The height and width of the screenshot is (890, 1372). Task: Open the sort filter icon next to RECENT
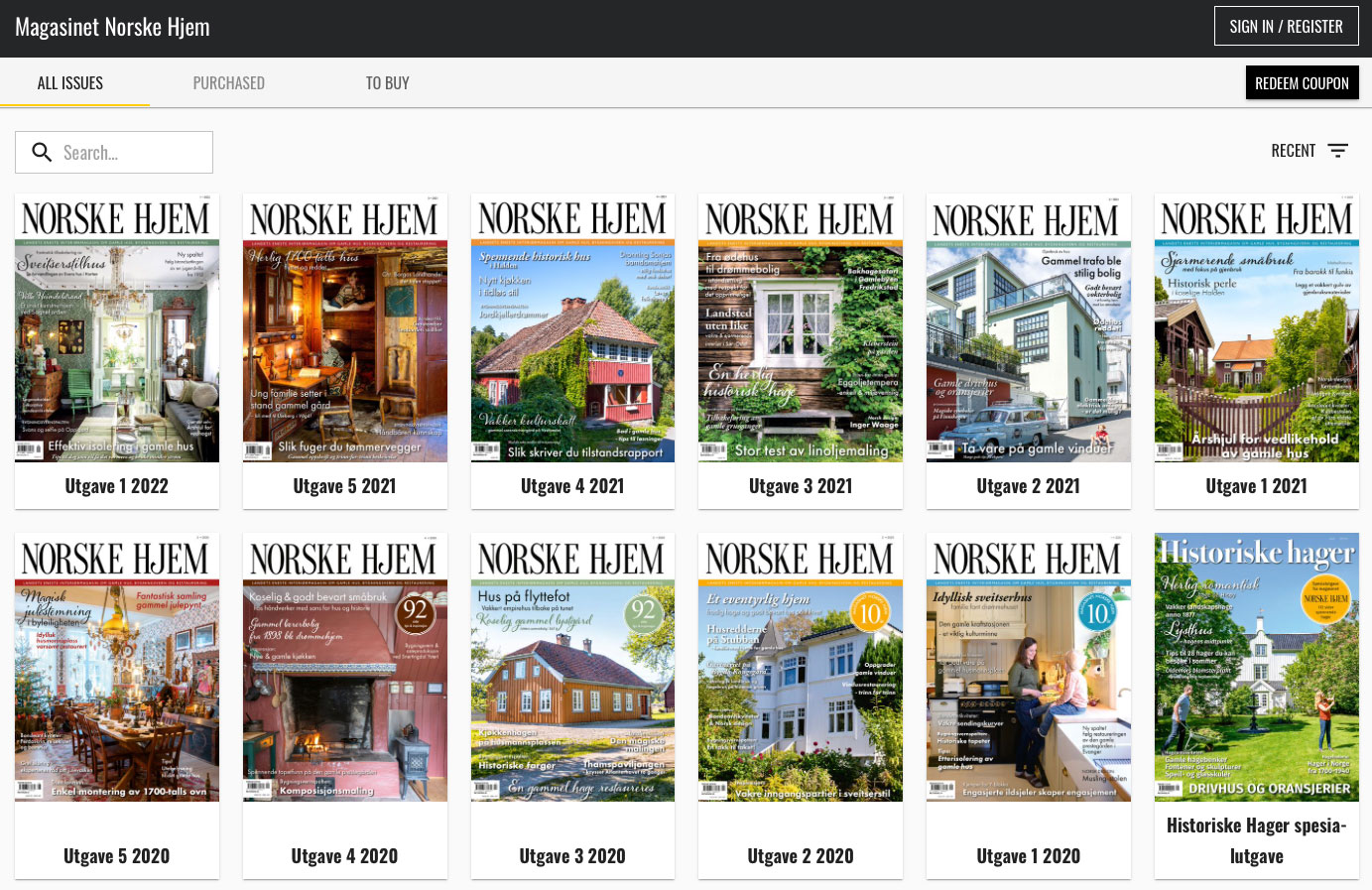pyautogui.click(x=1338, y=151)
